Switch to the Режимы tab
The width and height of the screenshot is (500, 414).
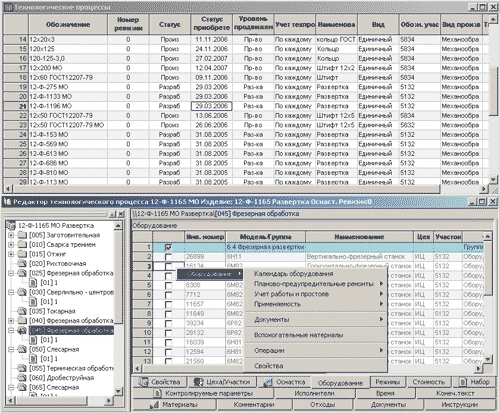coord(387,382)
